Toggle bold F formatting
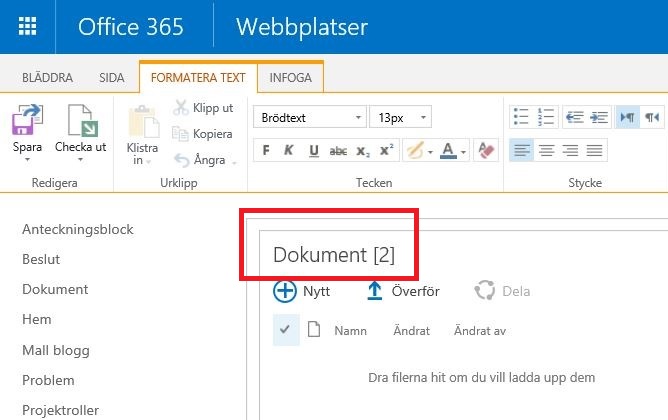 pos(266,150)
